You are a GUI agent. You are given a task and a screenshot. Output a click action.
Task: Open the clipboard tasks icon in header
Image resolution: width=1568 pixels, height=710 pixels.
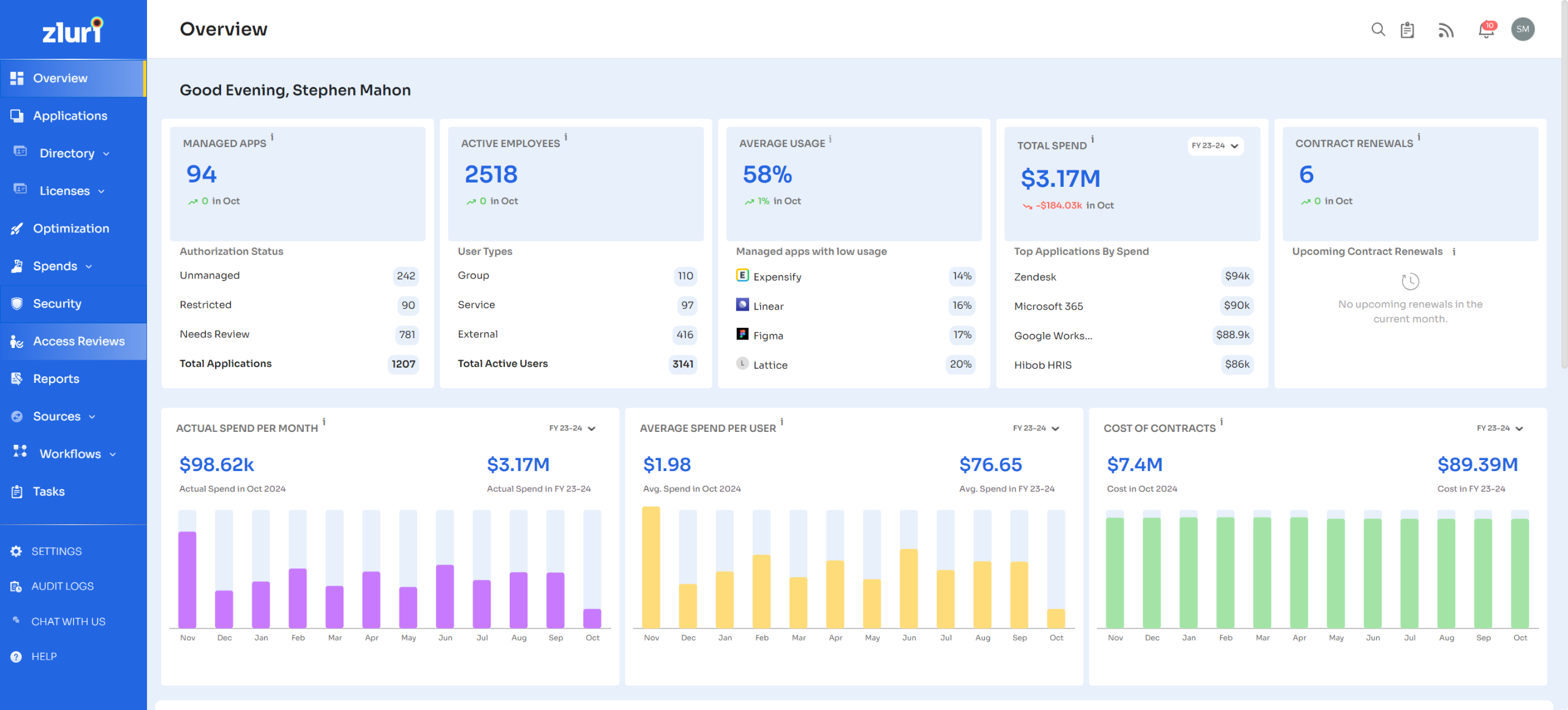1407,29
